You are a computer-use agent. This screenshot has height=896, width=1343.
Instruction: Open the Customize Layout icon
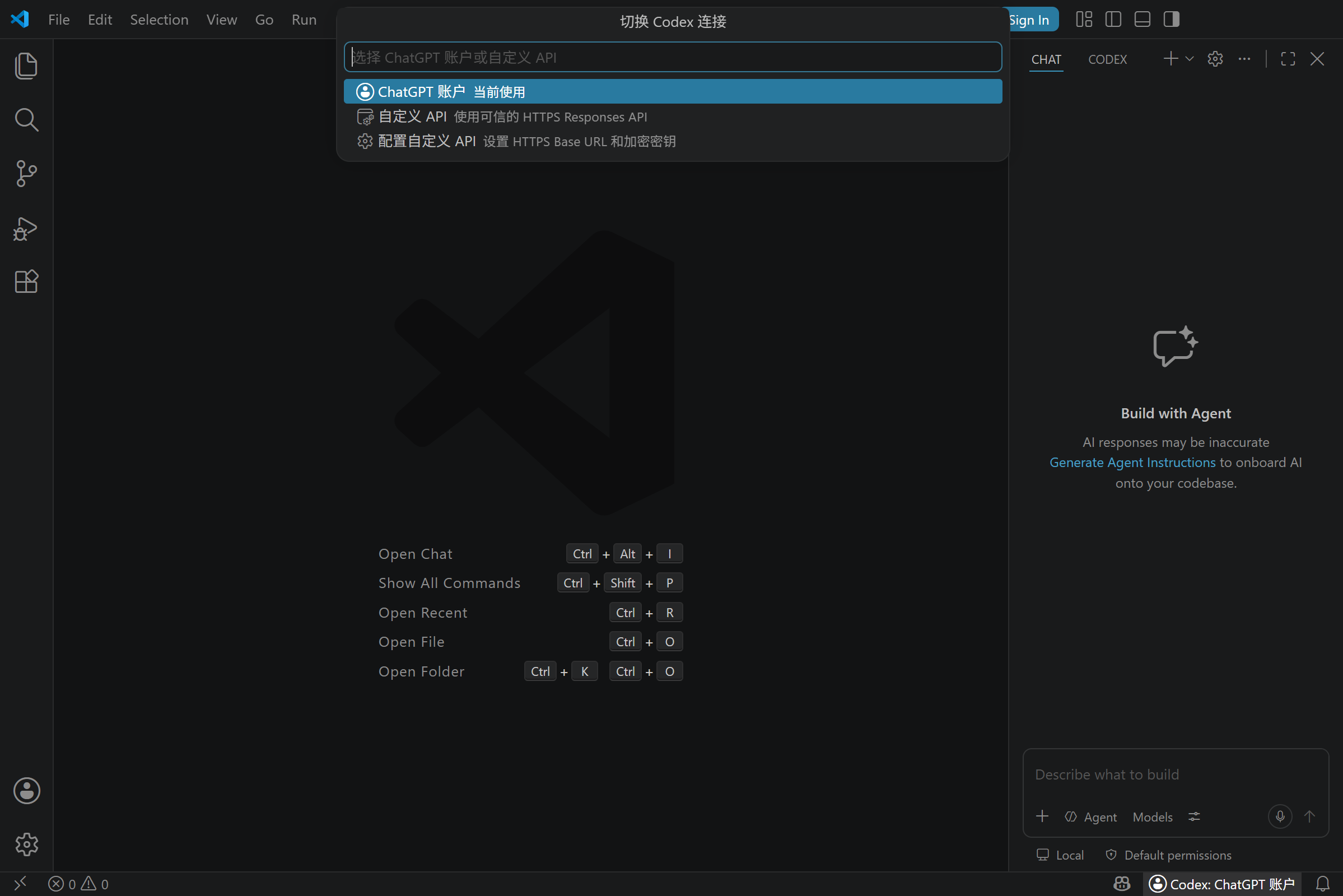tap(1084, 20)
